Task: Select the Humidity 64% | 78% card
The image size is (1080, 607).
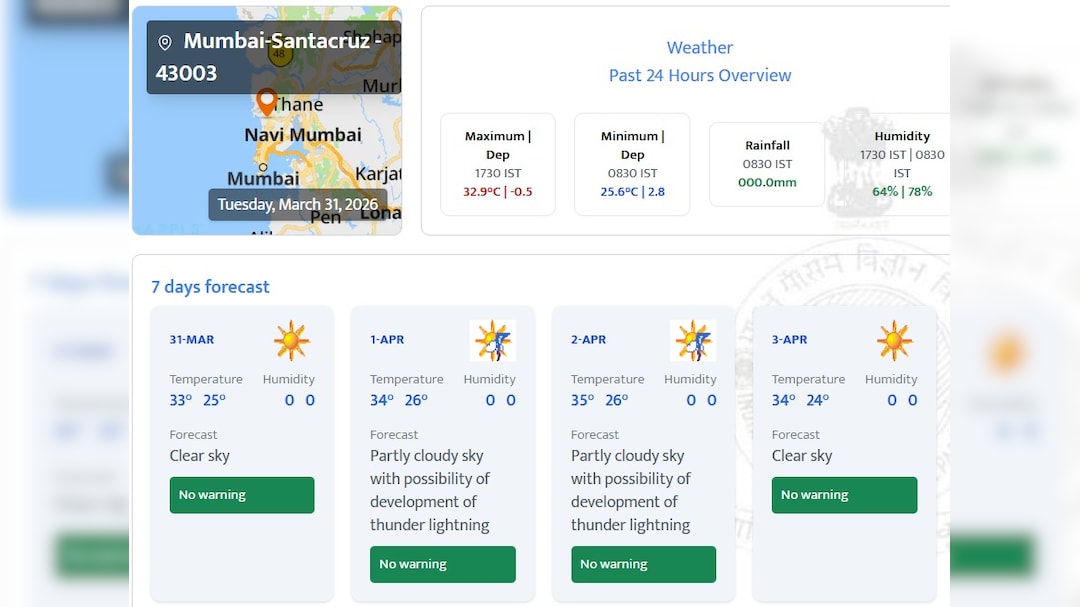Action: tap(901, 164)
